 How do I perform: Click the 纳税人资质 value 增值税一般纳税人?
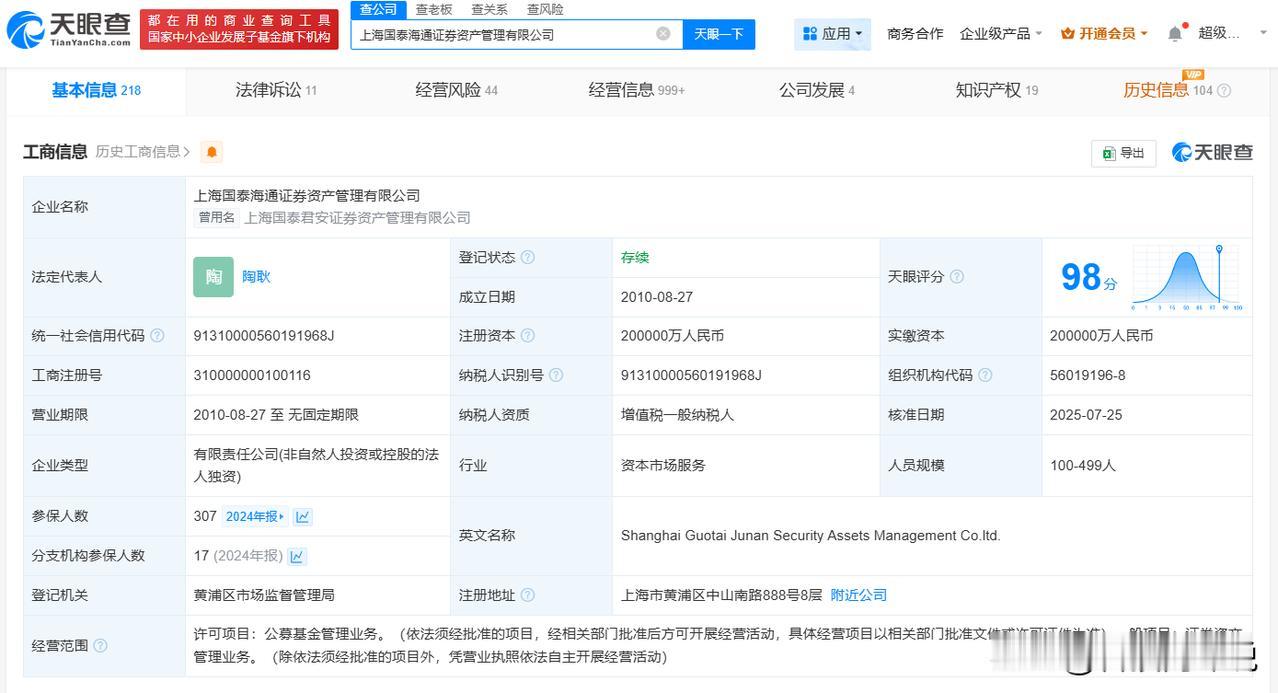(677, 415)
